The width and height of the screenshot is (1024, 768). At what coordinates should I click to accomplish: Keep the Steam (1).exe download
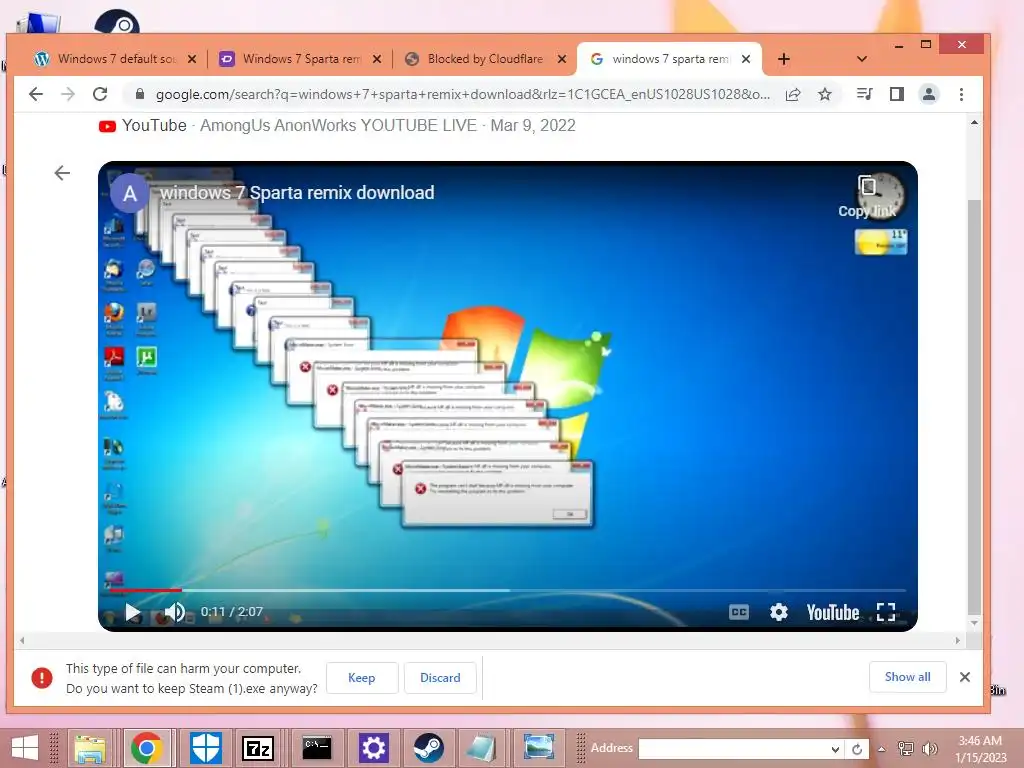(362, 678)
